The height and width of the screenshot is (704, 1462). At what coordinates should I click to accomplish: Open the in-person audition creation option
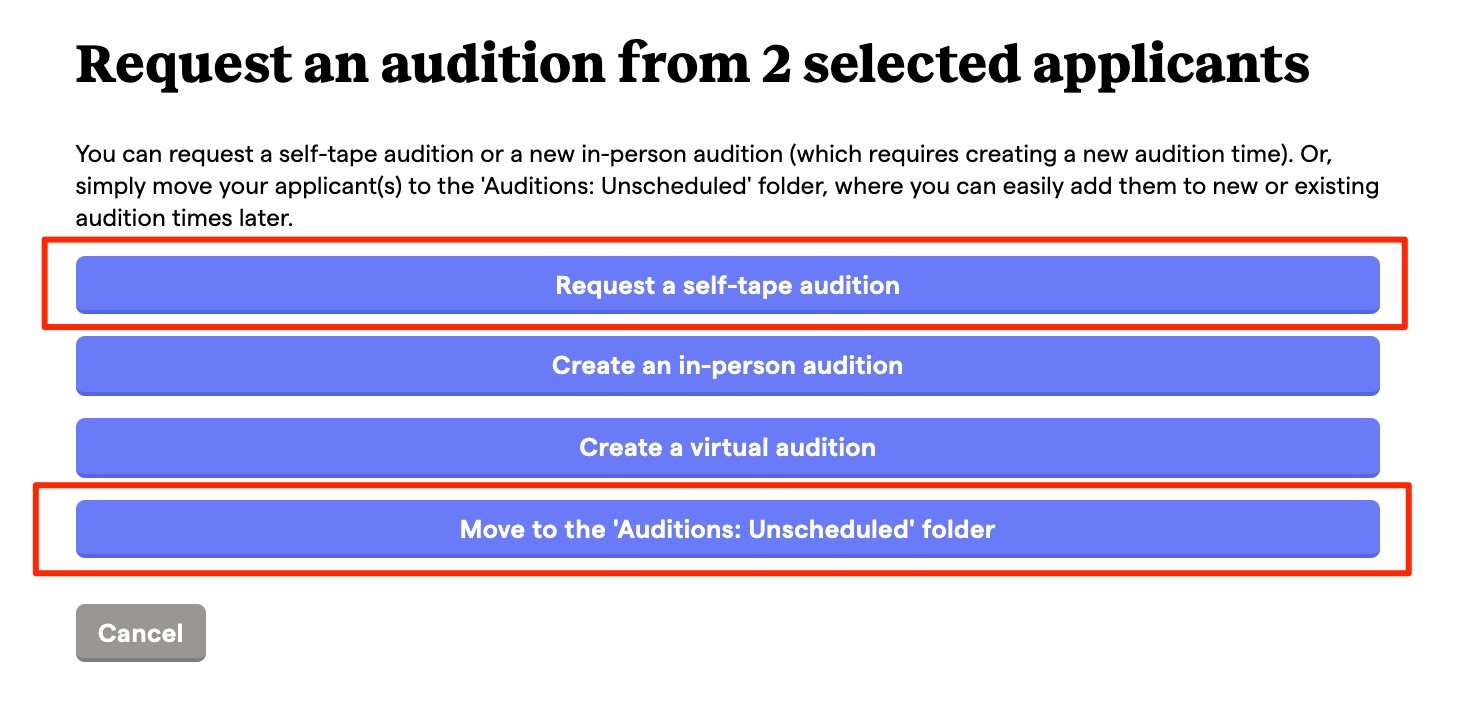[x=727, y=366]
